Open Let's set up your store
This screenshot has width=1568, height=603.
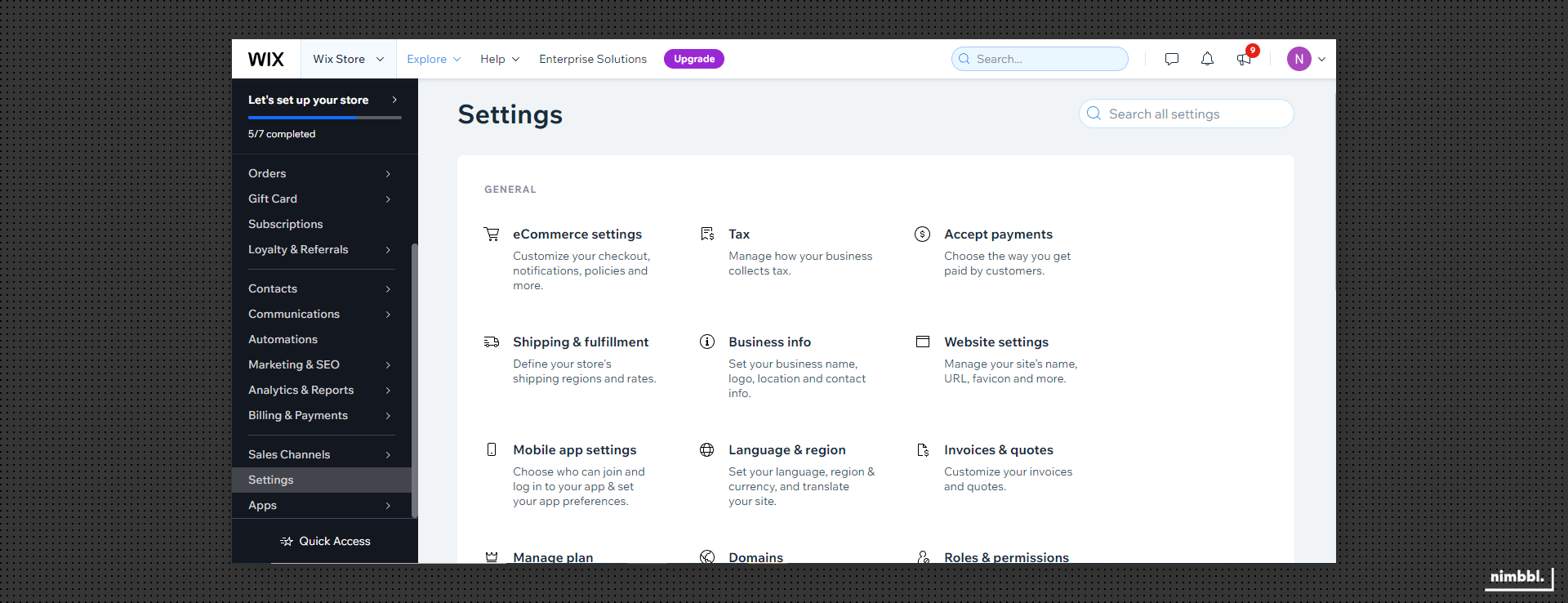tap(323, 100)
